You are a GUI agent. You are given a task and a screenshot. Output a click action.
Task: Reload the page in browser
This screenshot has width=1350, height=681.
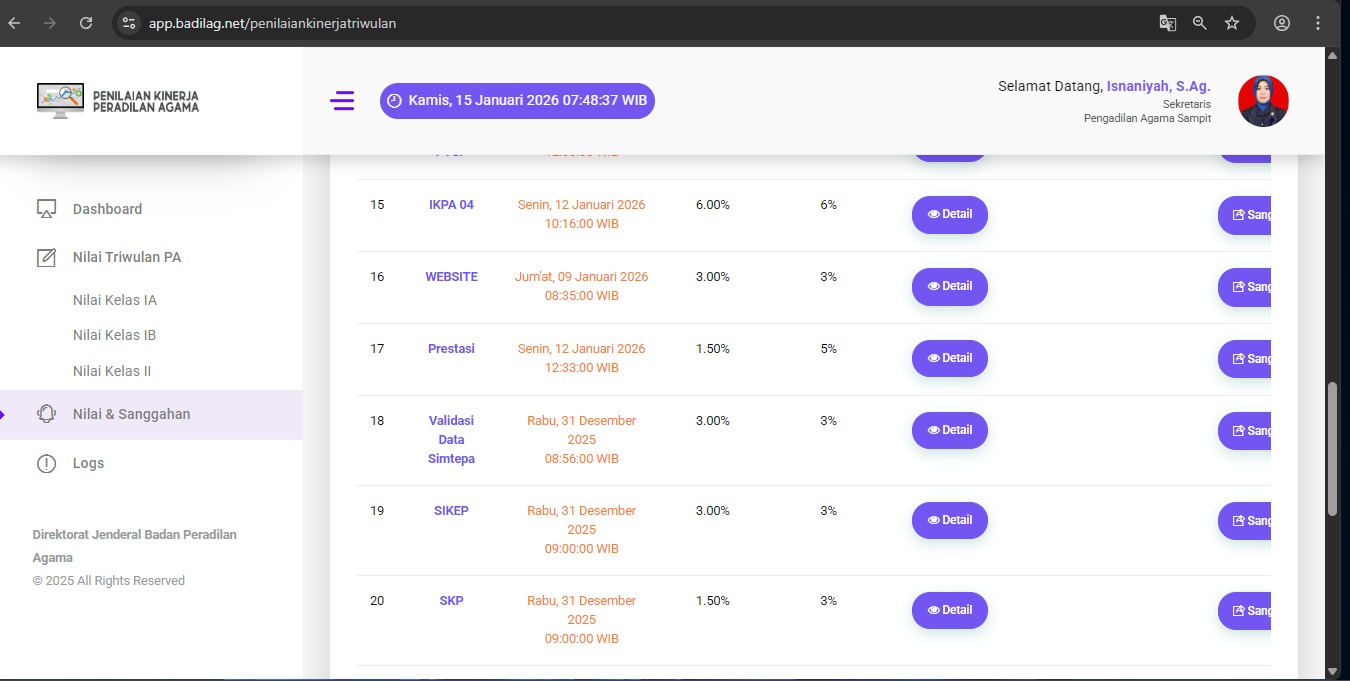pyautogui.click(x=86, y=23)
